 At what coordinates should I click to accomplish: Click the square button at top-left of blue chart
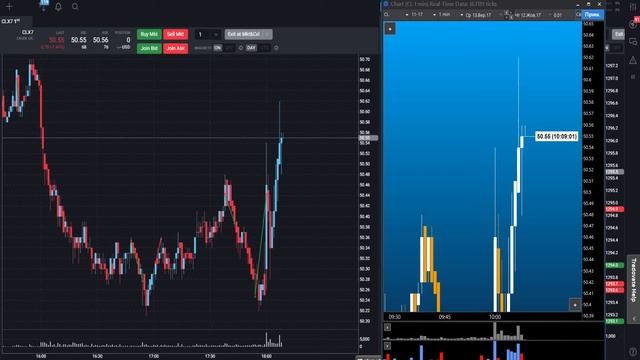click(390, 29)
